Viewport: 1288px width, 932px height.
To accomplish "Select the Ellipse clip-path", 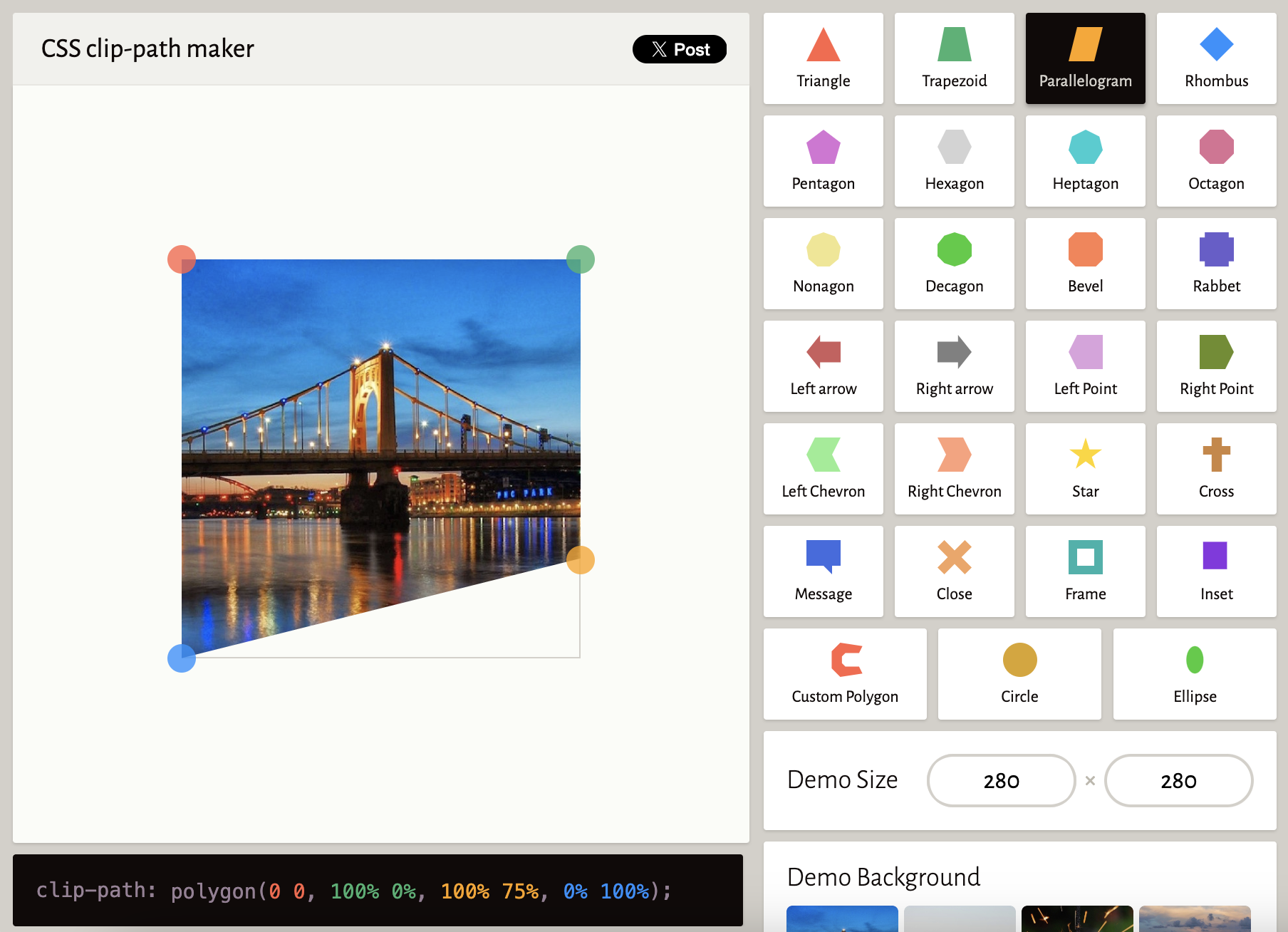I will [1194, 673].
